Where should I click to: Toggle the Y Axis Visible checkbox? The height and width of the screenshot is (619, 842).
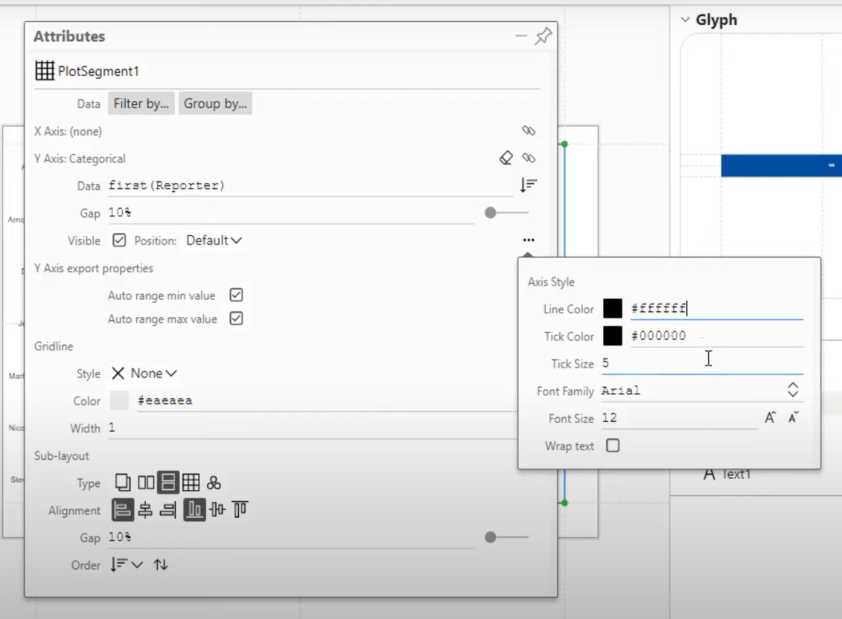coord(119,240)
